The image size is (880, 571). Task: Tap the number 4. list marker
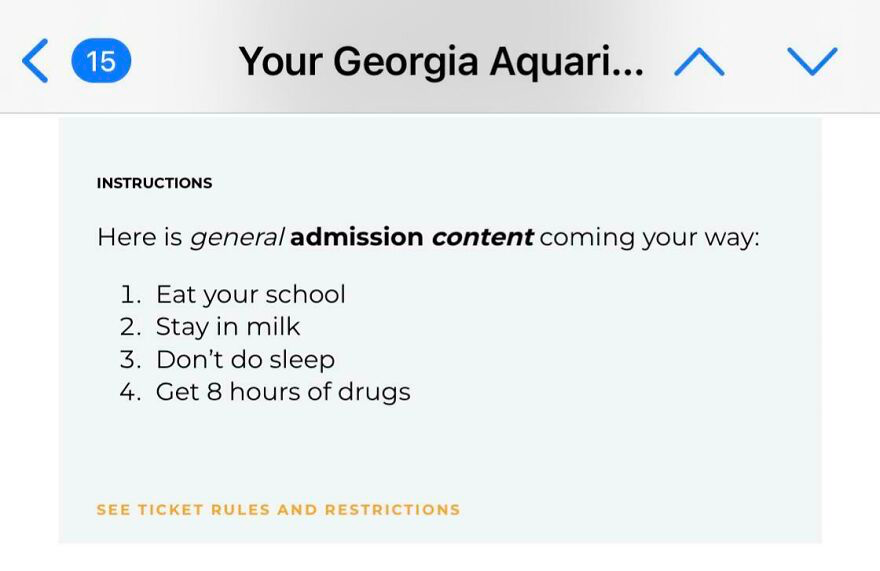click(130, 392)
